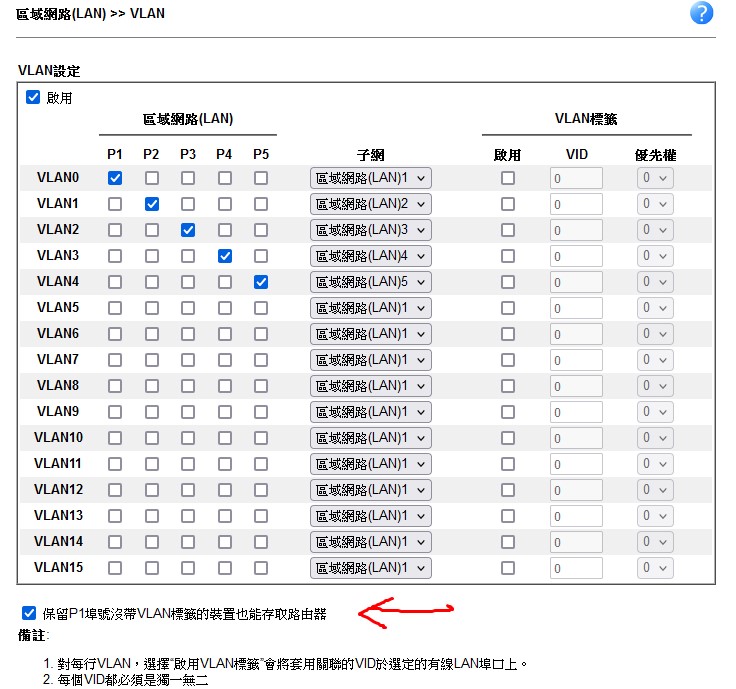Open subnet dropdown for VLAN0
This screenshot has height=689, width=736.
pos(371,178)
